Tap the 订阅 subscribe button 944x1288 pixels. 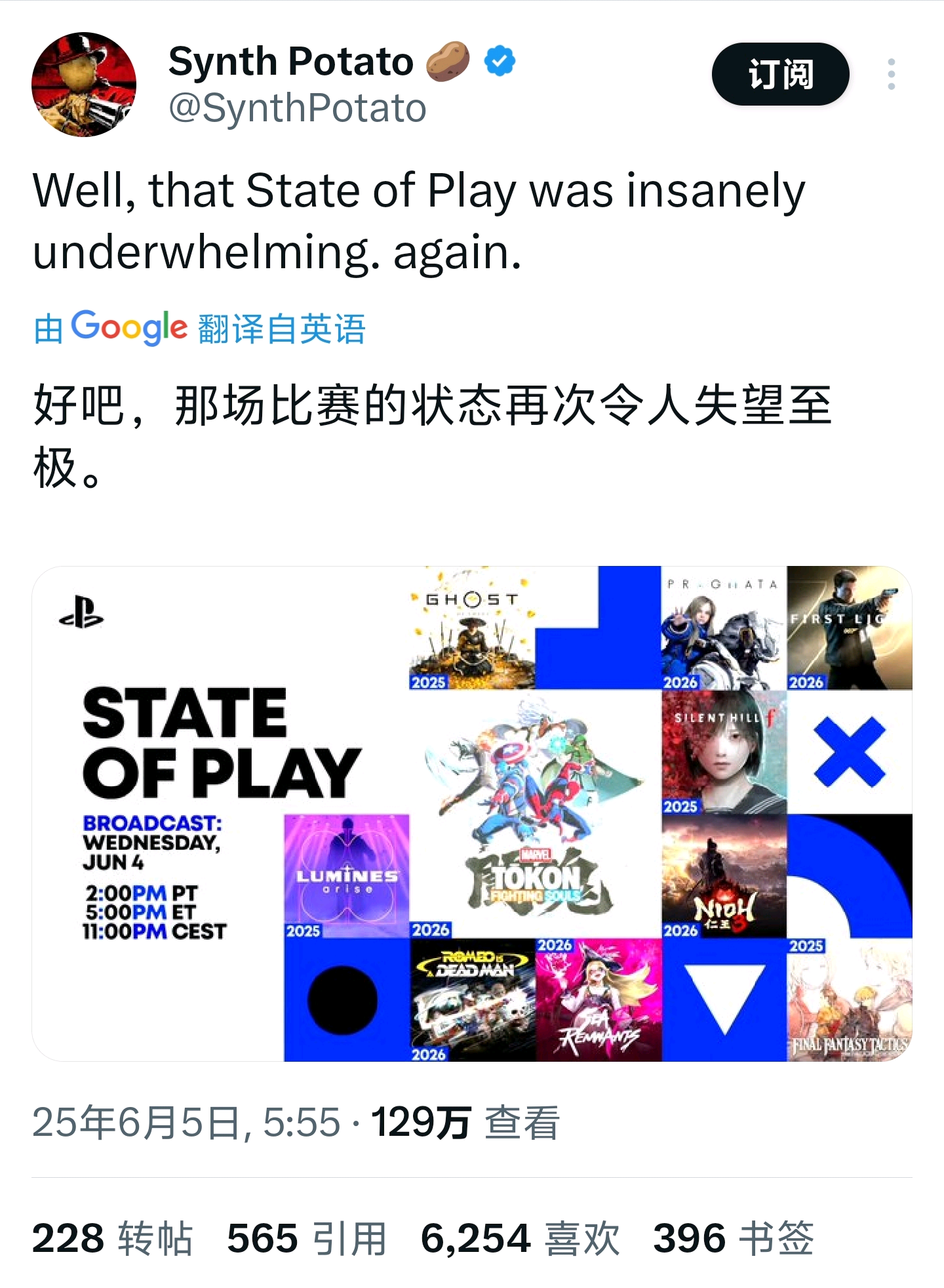780,74
